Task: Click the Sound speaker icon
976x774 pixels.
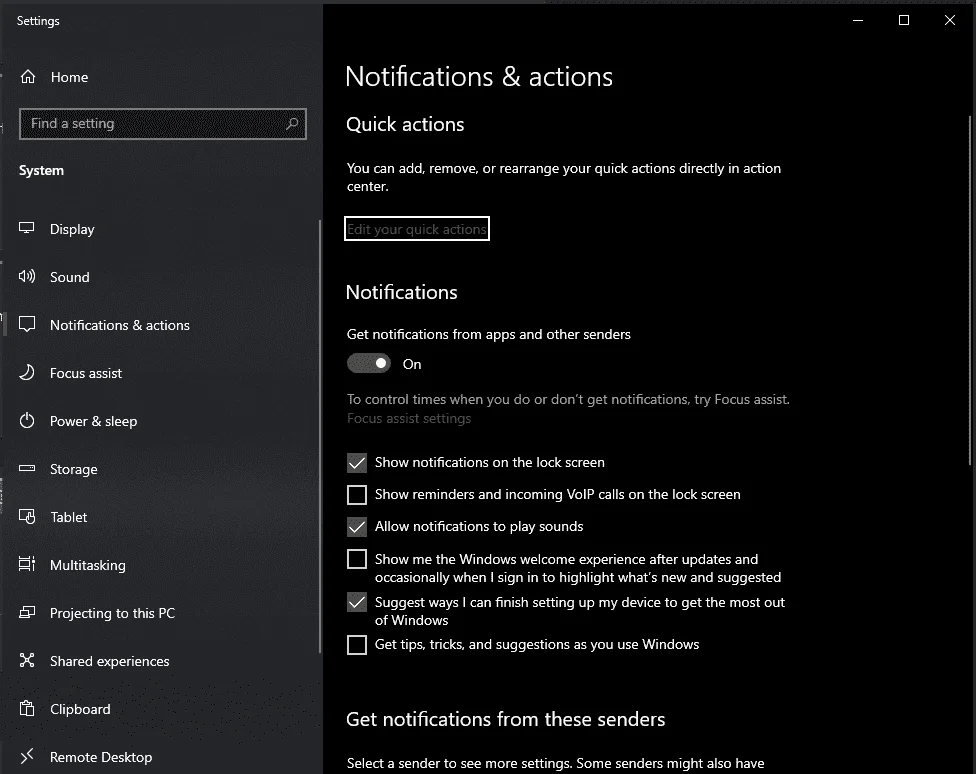Action: 27,276
